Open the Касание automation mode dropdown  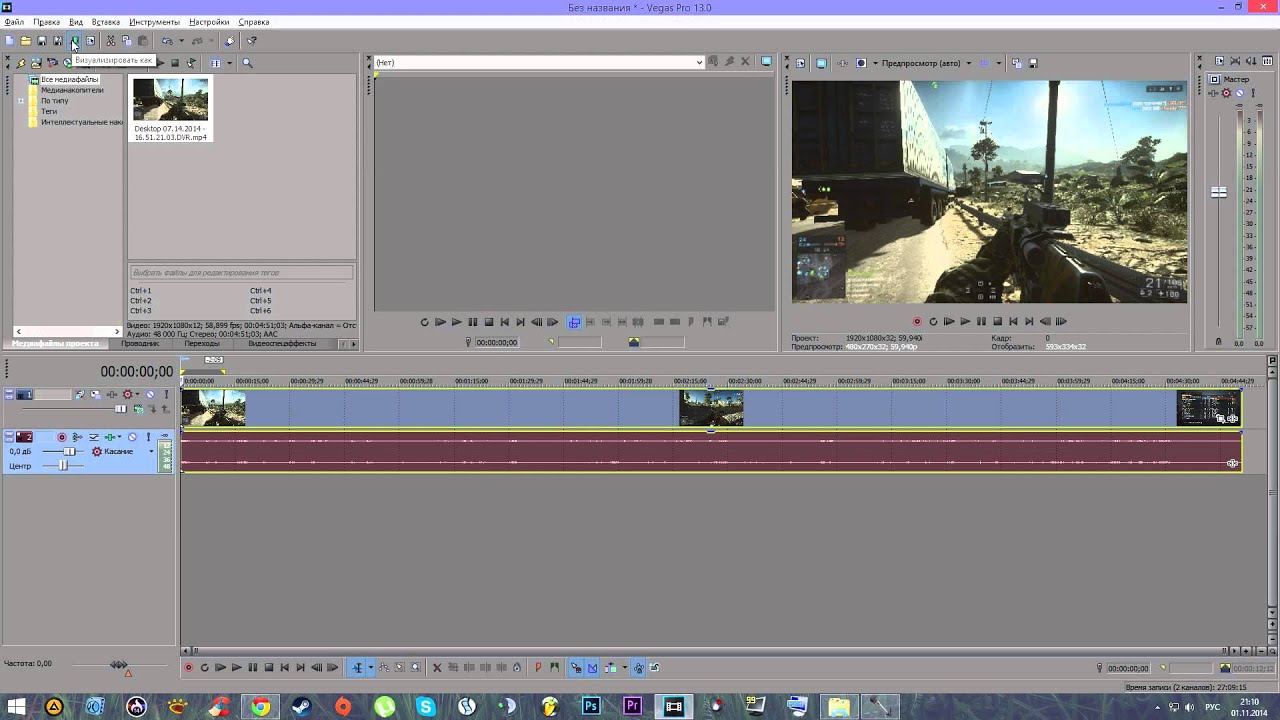click(x=151, y=451)
